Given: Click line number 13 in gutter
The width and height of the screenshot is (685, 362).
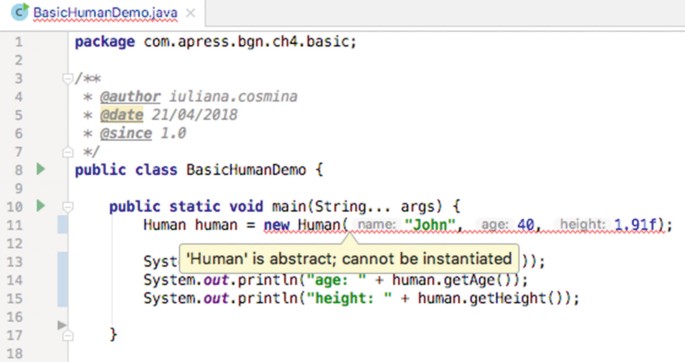Looking at the screenshot, I should pos(14,262).
